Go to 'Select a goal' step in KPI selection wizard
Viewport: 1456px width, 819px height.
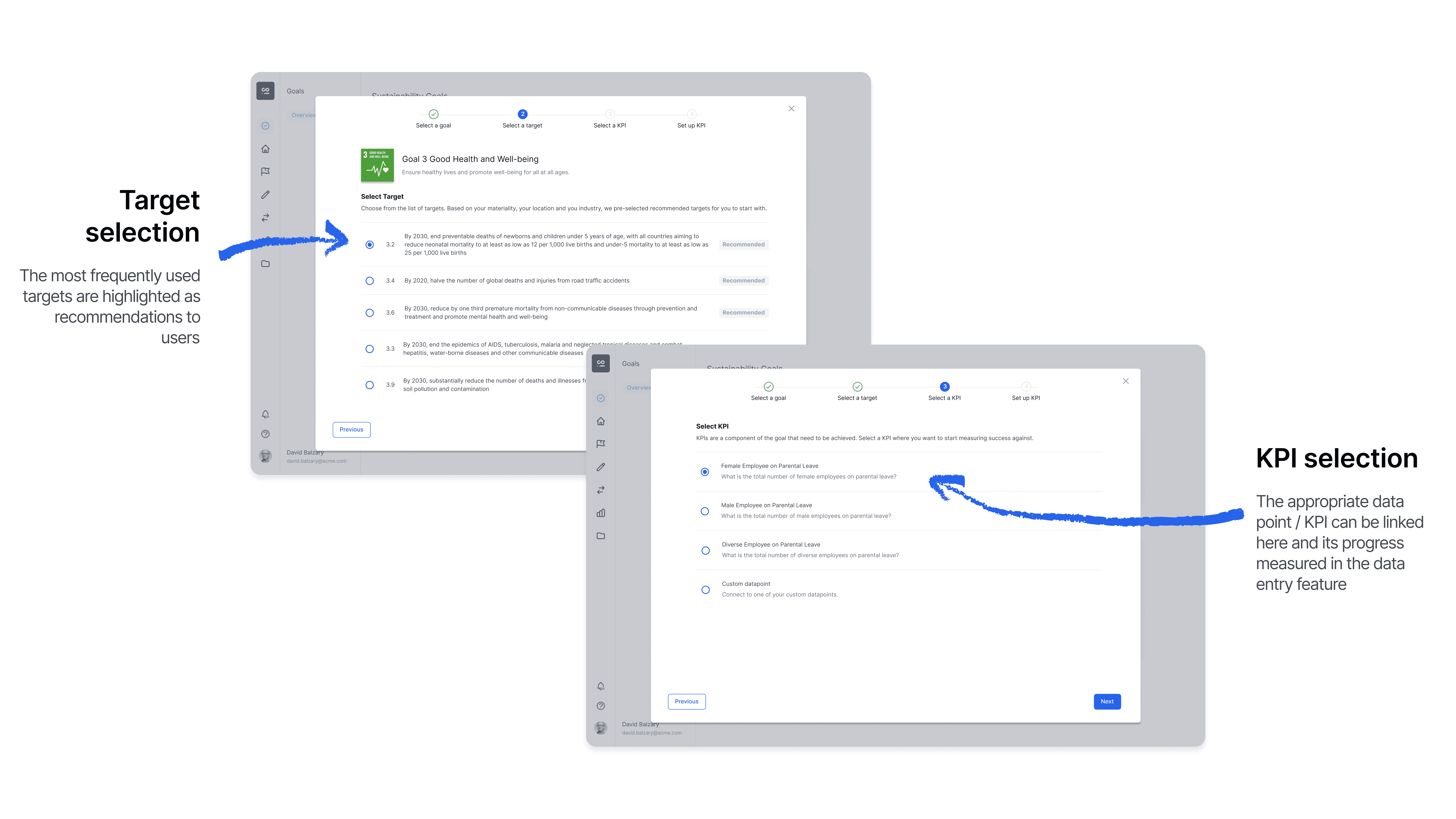769,392
